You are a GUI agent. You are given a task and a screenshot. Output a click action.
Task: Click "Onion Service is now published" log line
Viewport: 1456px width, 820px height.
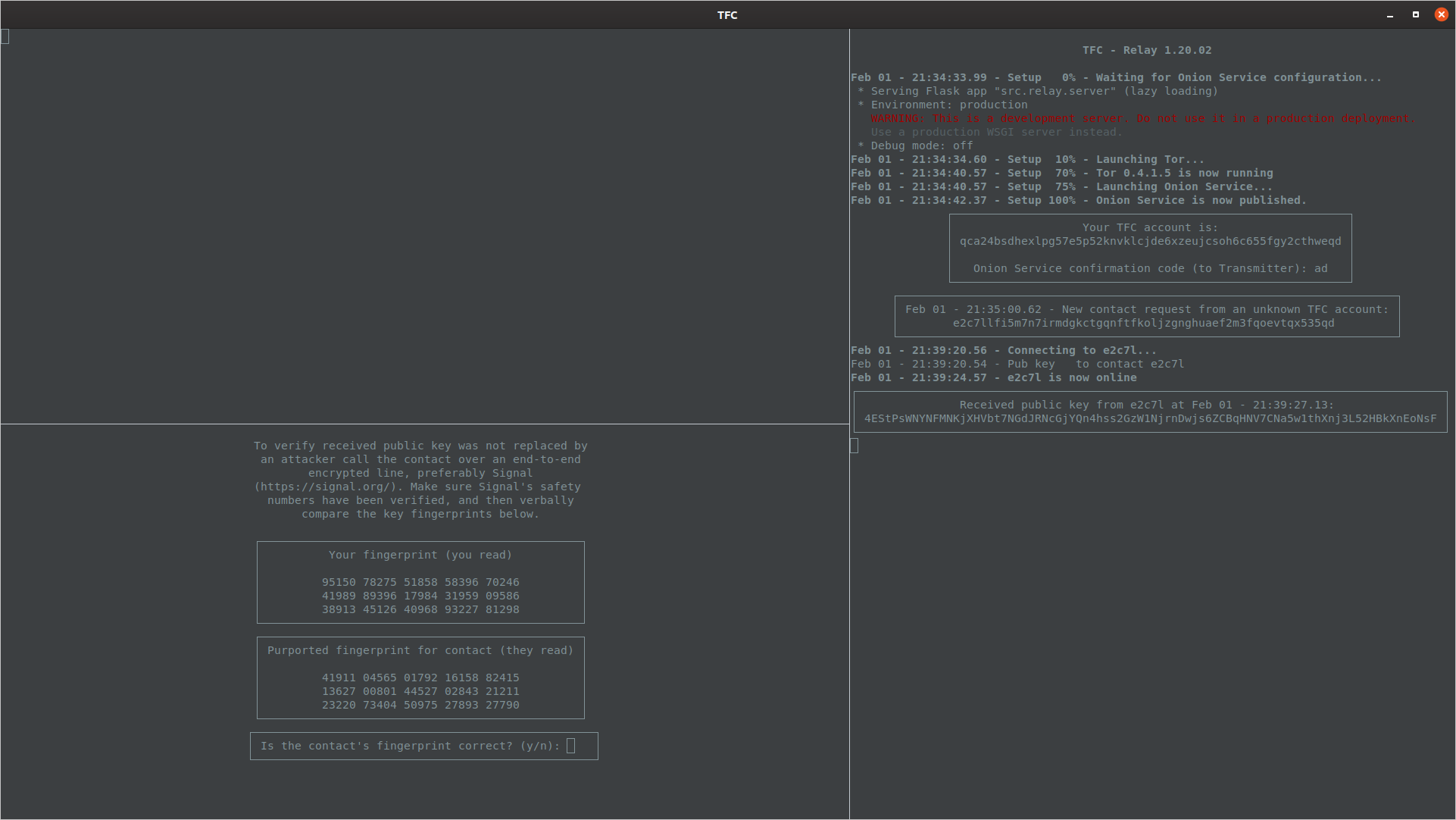click(x=1078, y=200)
